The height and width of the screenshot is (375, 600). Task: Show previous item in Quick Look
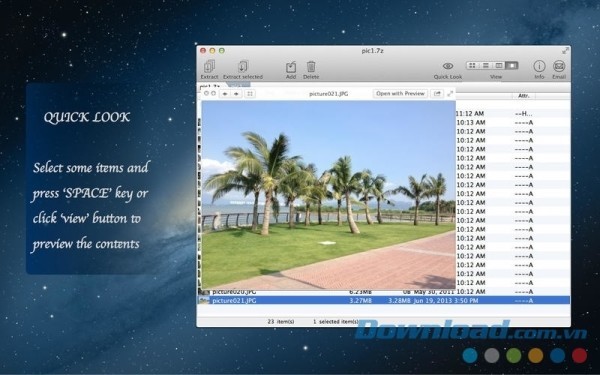(x=225, y=93)
